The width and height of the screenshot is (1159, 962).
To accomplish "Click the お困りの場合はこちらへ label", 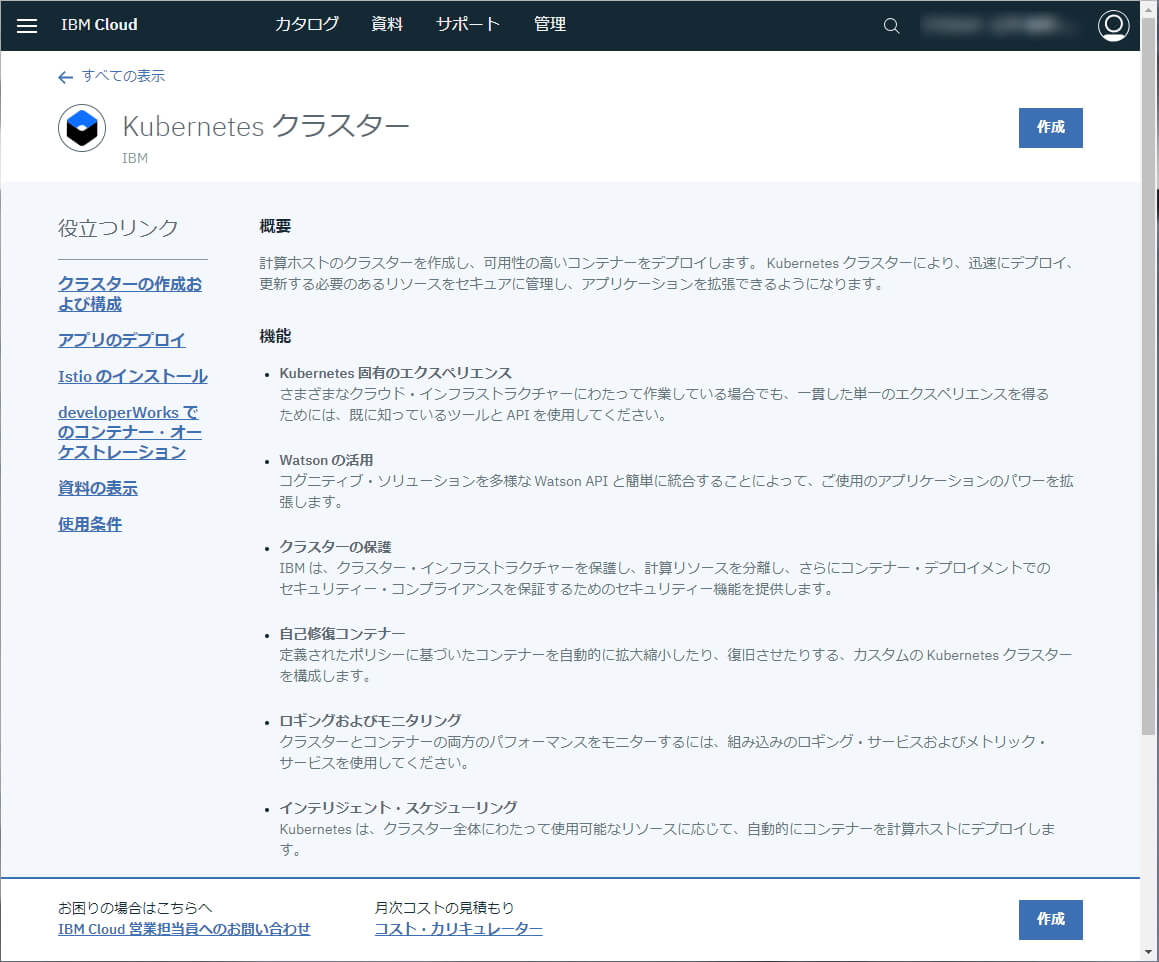I will point(135,907).
